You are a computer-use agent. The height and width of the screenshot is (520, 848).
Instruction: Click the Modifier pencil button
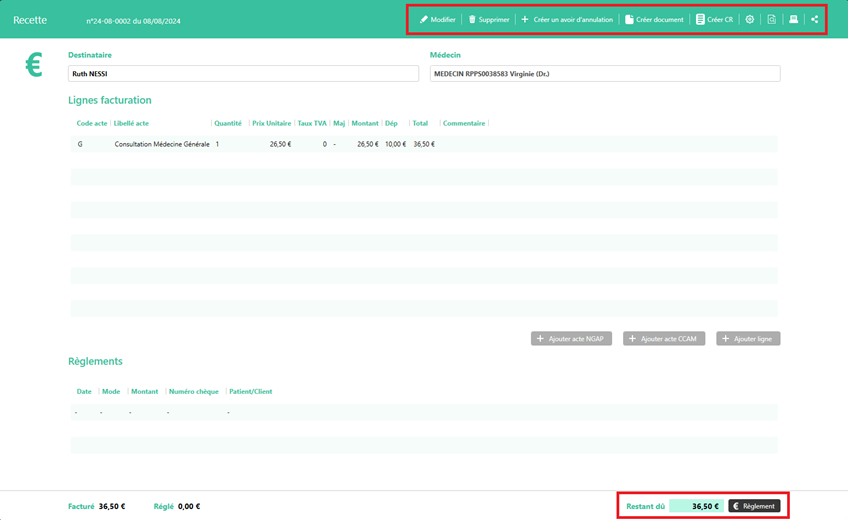tap(437, 20)
